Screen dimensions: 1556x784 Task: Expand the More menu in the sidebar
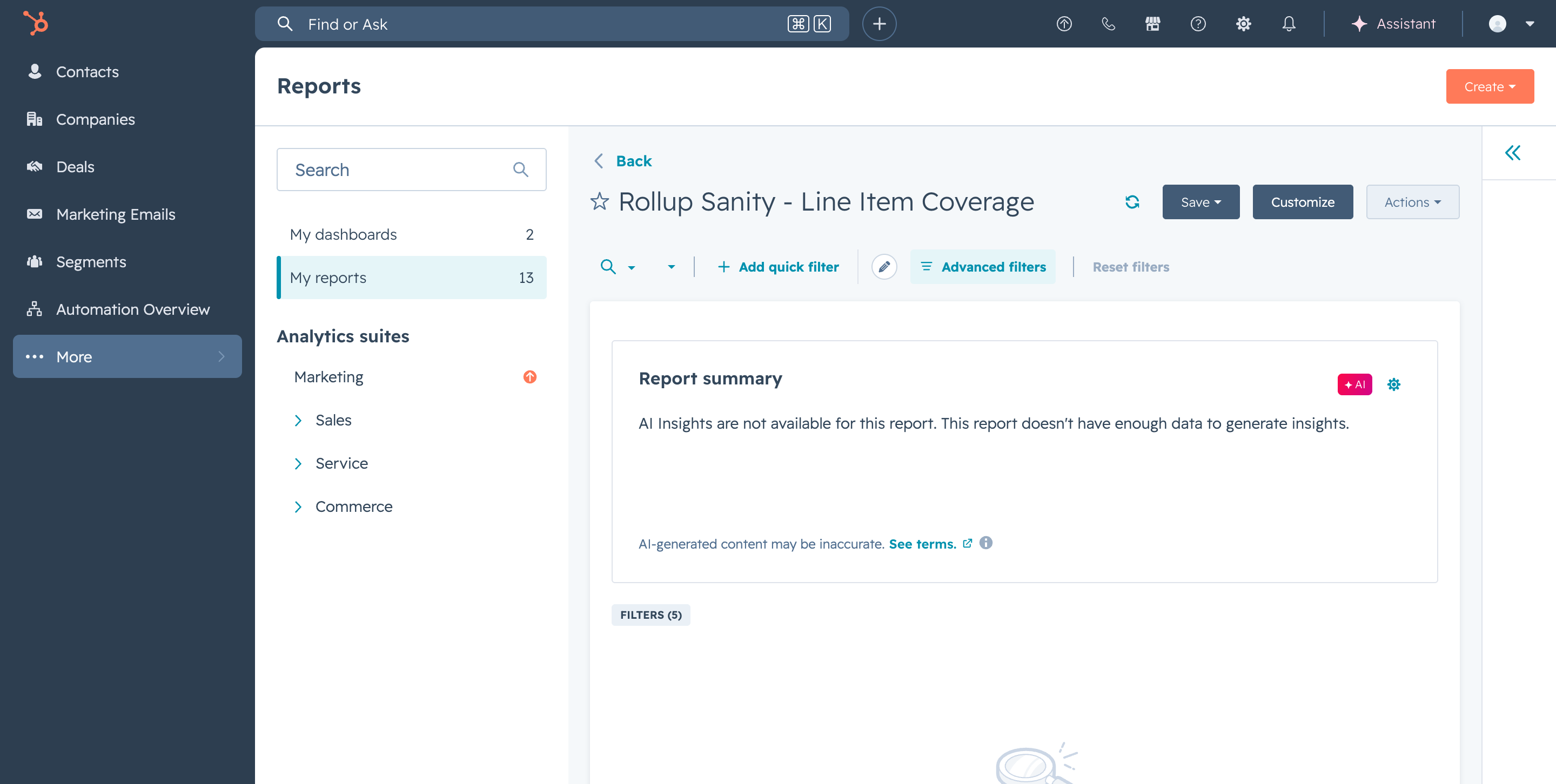(128, 357)
